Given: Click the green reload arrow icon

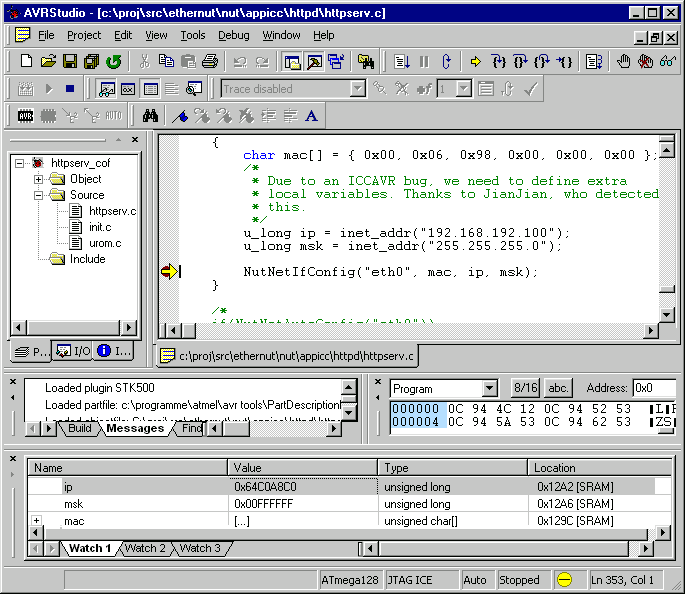Looking at the screenshot, I should [x=114, y=62].
